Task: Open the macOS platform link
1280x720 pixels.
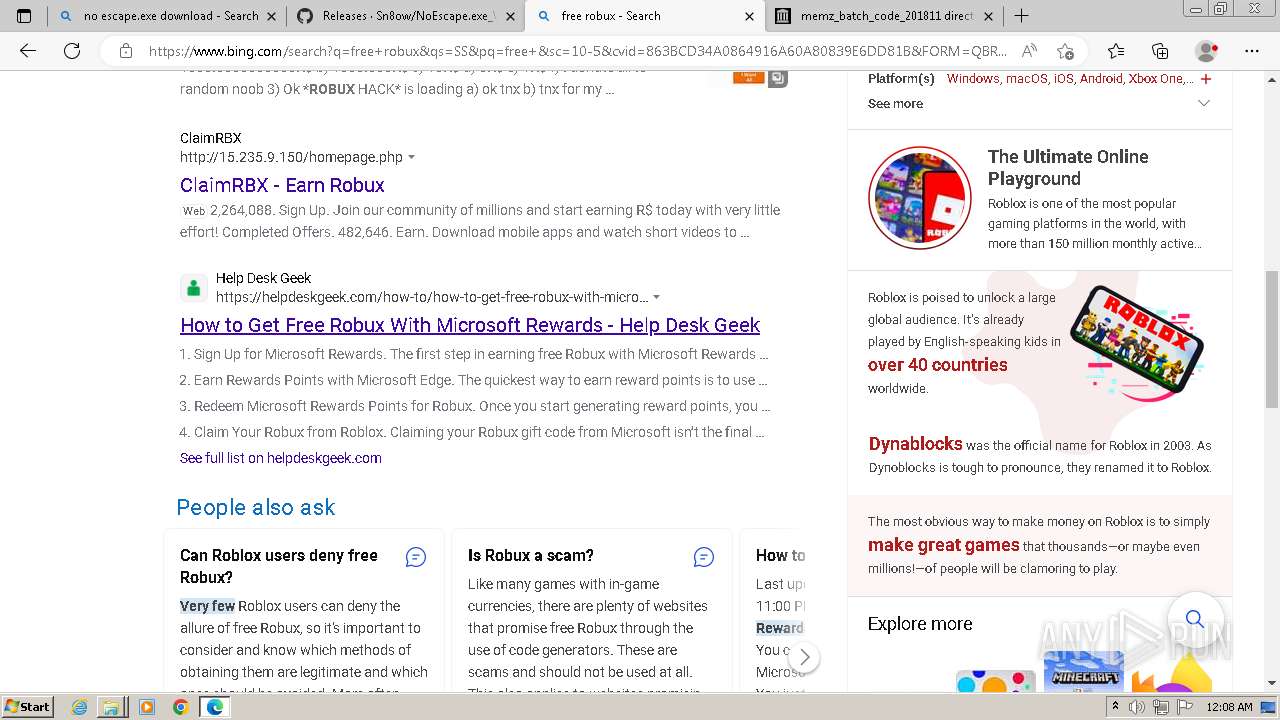Action: pyautogui.click(x=1026, y=79)
